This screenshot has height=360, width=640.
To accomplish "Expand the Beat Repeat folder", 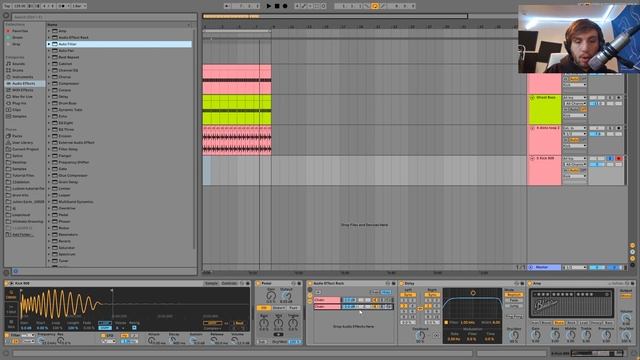I will point(49,57).
